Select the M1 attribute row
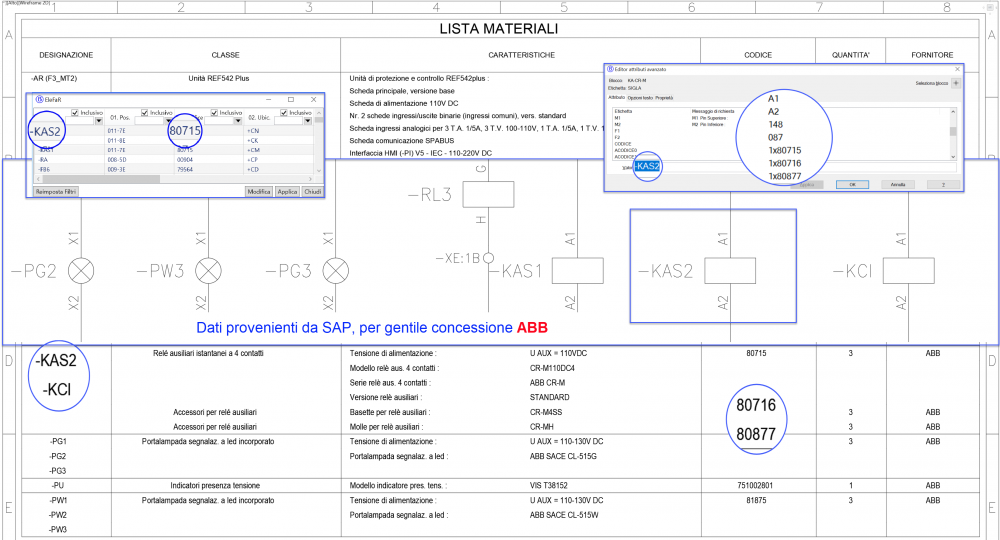The height and width of the screenshot is (540, 1000). point(617,118)
